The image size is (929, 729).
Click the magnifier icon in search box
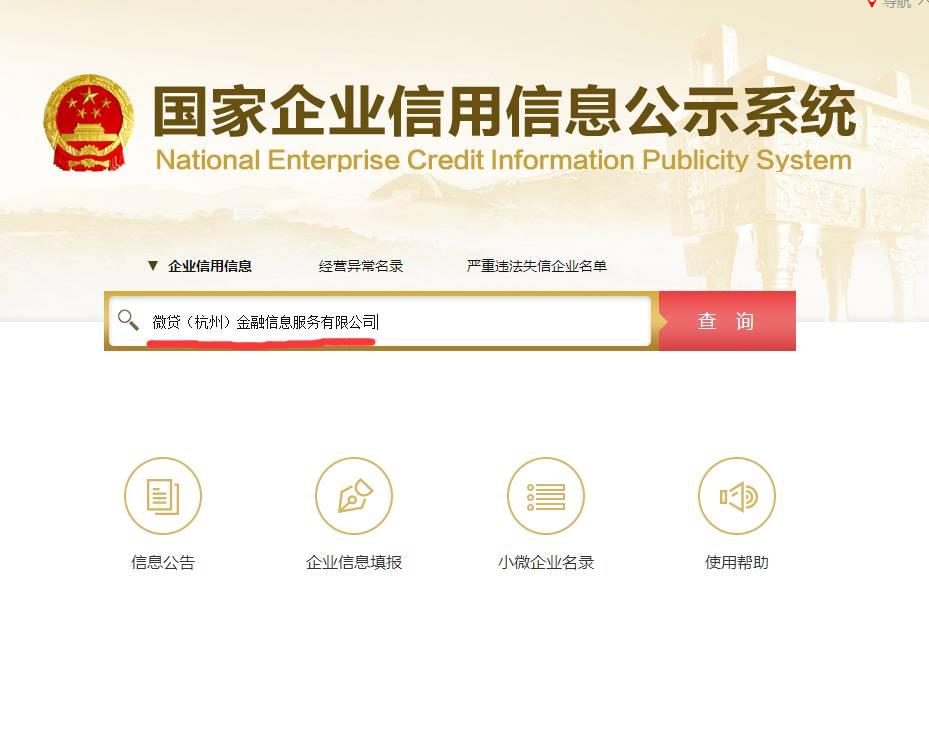(128, 320)
